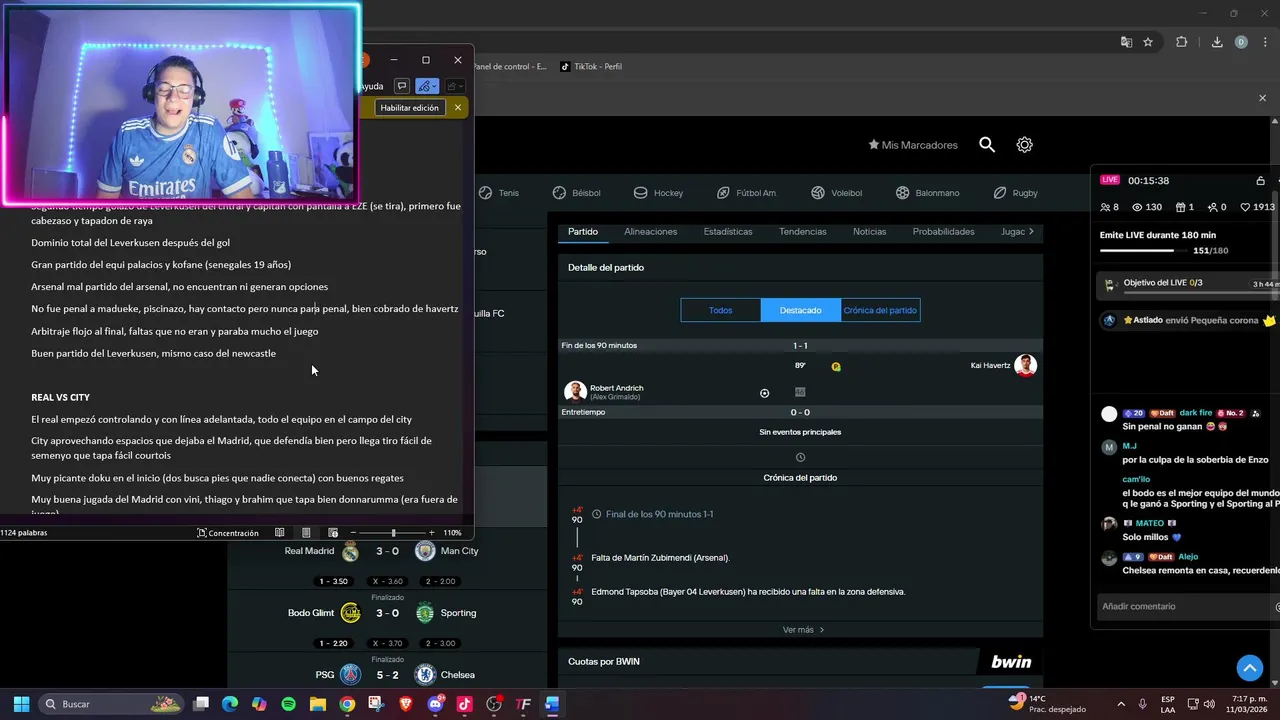Click the Word zoom slider
This screenshot has height=720, width=1280.
click(392, 533)
